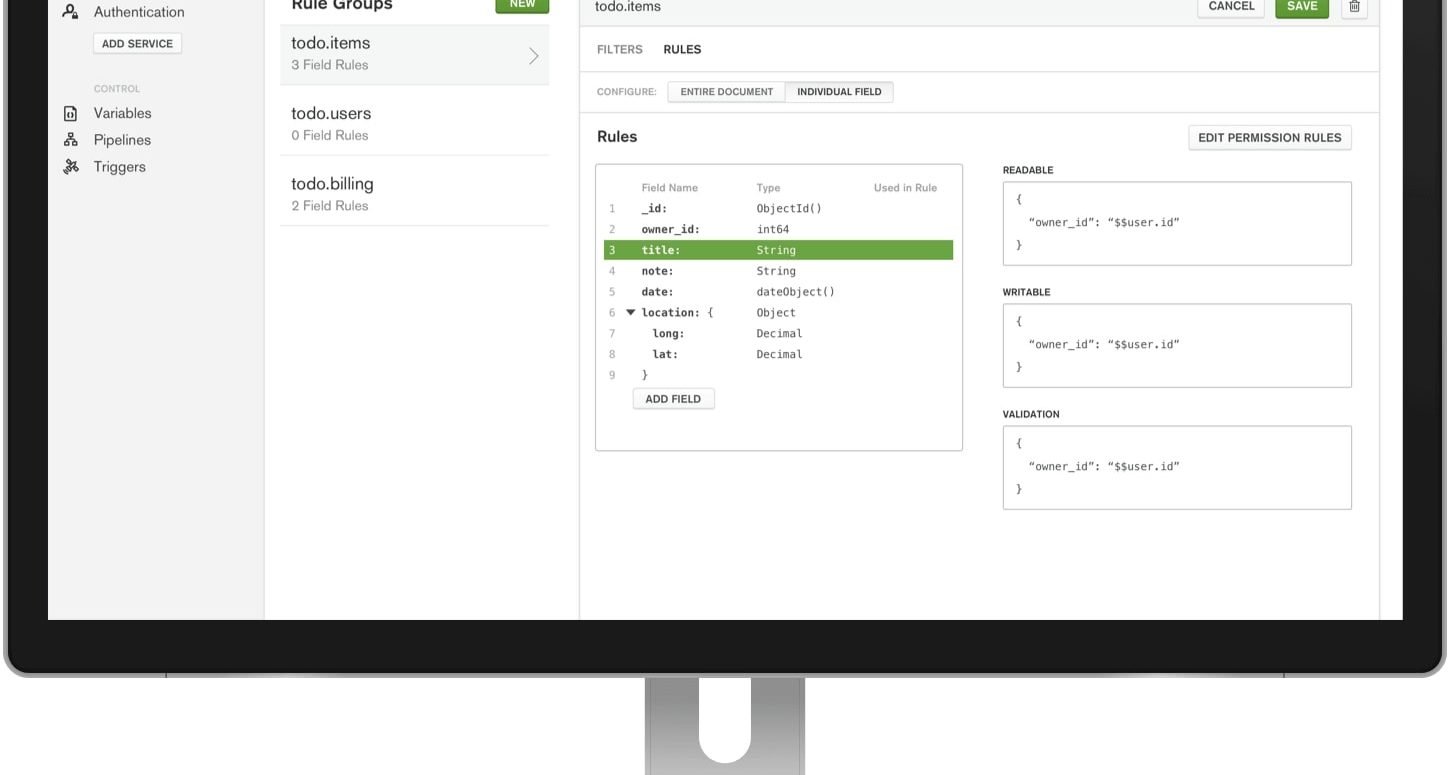Click the trash delete icon
The image size is (1449, 775).
(1354, 7)
